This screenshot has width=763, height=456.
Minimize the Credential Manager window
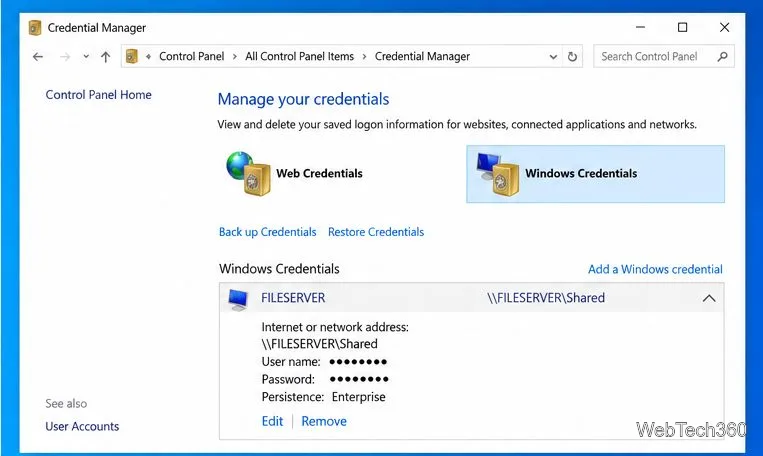[x=640, y=27]
